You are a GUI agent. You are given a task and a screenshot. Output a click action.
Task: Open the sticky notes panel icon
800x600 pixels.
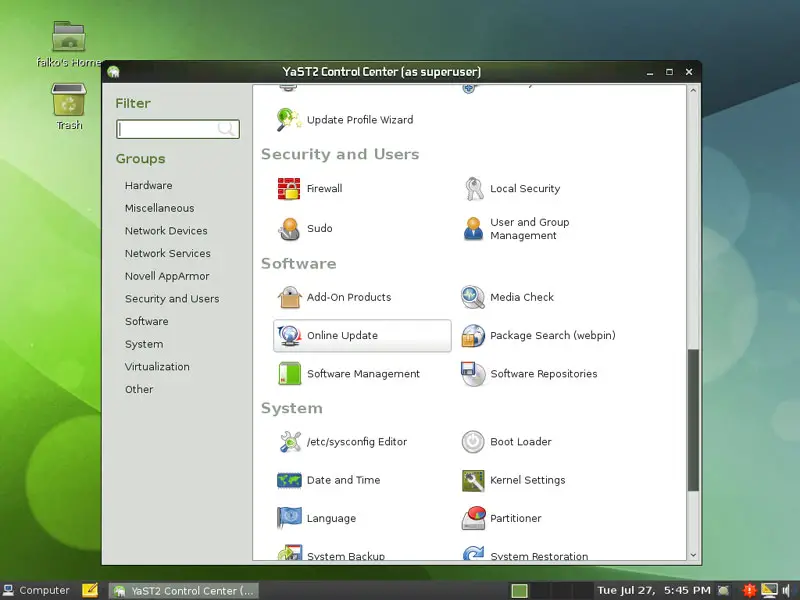[x=90, y=590]
